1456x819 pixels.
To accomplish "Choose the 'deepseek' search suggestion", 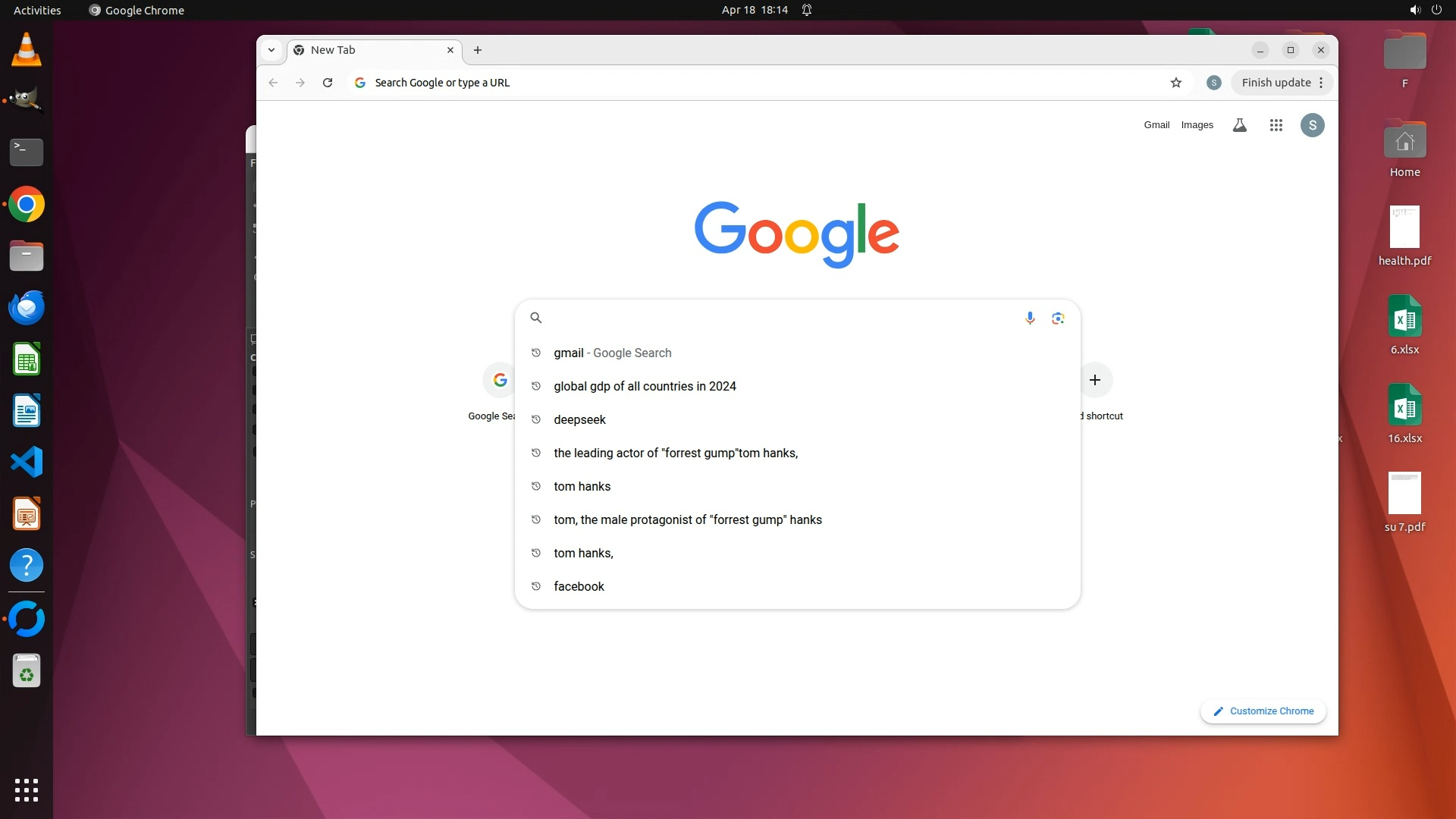I will (x=579, y=419).
